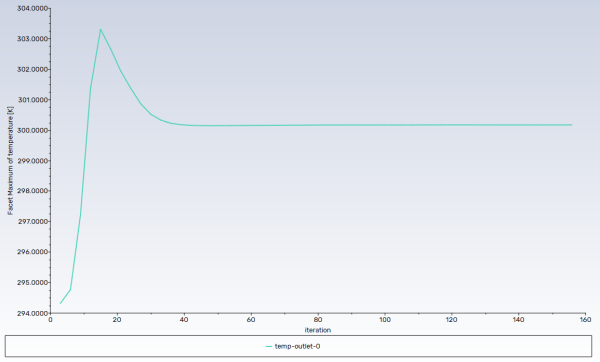Click the 297.0000 y-axis value

click(33, 222)
